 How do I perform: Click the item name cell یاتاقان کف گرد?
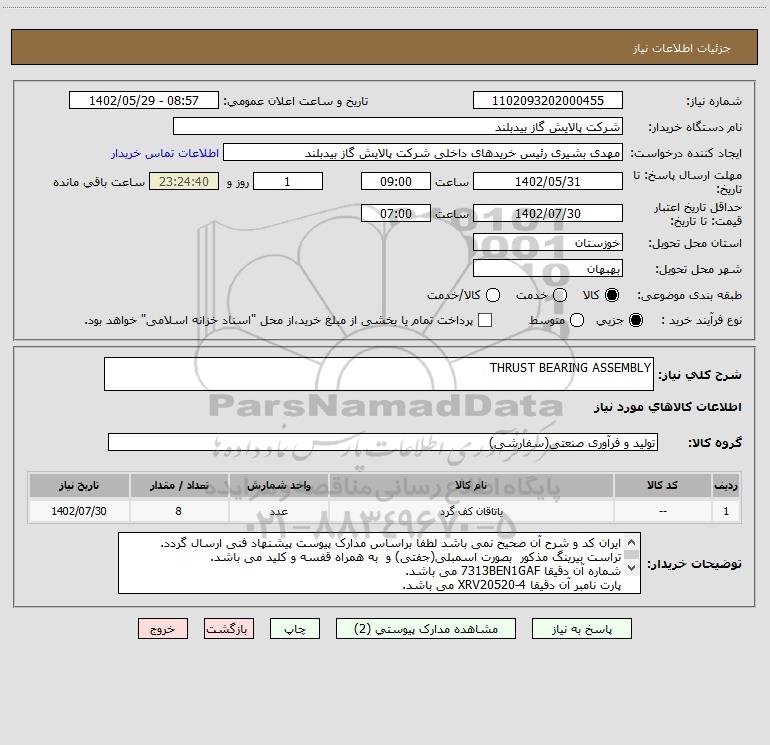point(471,511)
